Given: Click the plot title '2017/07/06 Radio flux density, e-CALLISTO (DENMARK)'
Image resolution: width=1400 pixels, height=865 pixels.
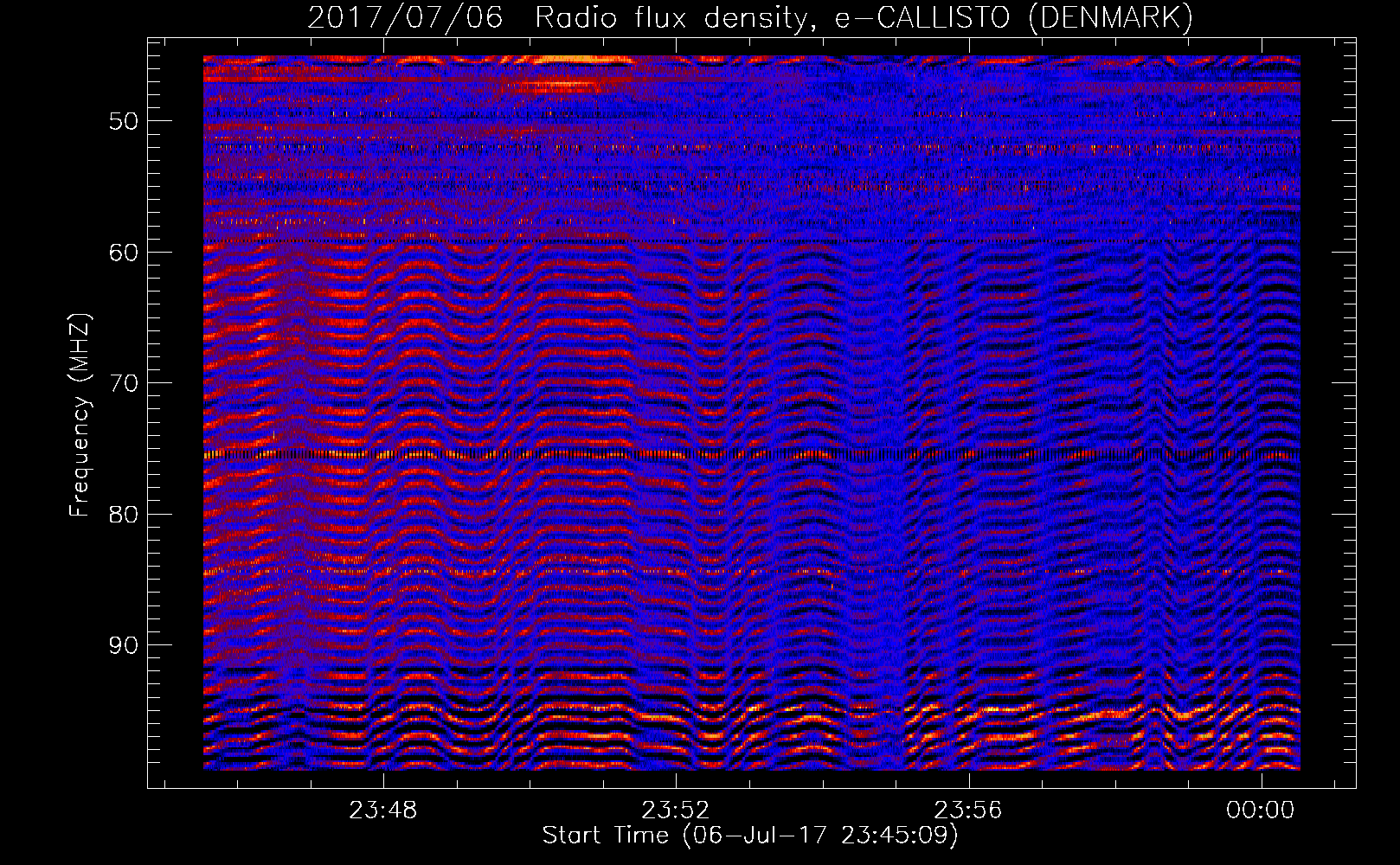Looking at the screenshot, I should click(x=750, y=18).
